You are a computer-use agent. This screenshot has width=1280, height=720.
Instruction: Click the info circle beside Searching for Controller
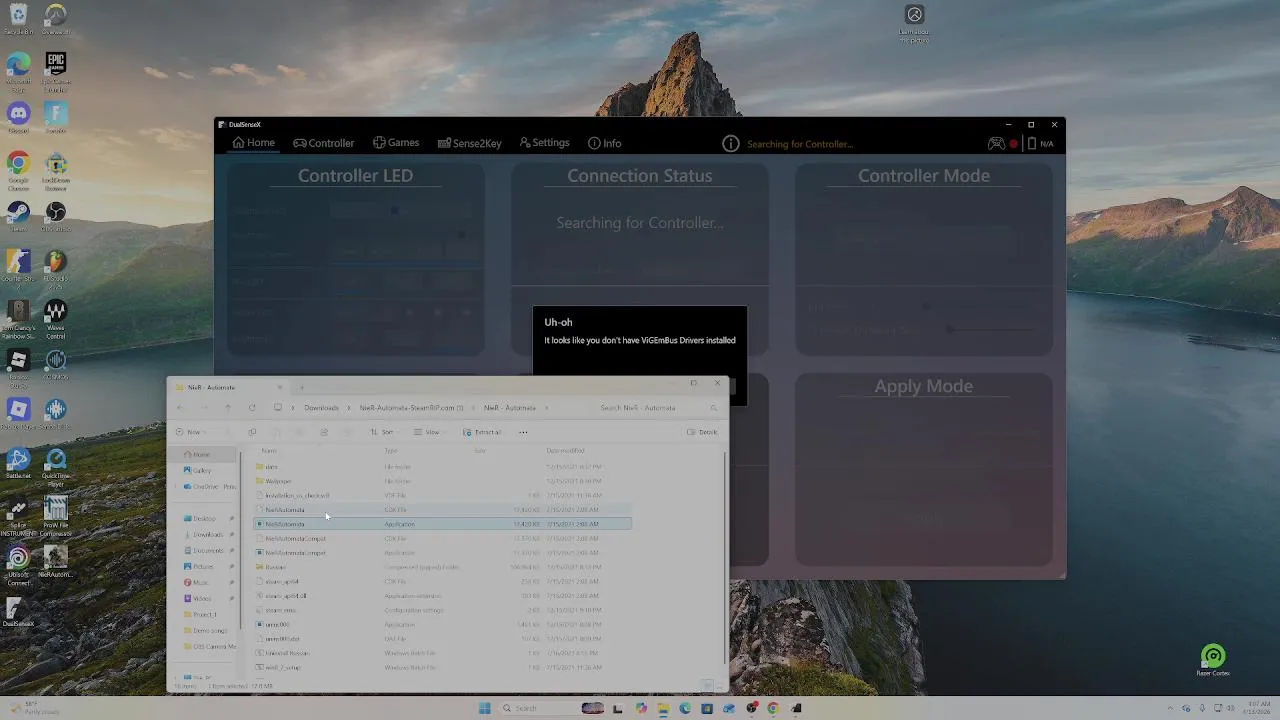[731, 144]
